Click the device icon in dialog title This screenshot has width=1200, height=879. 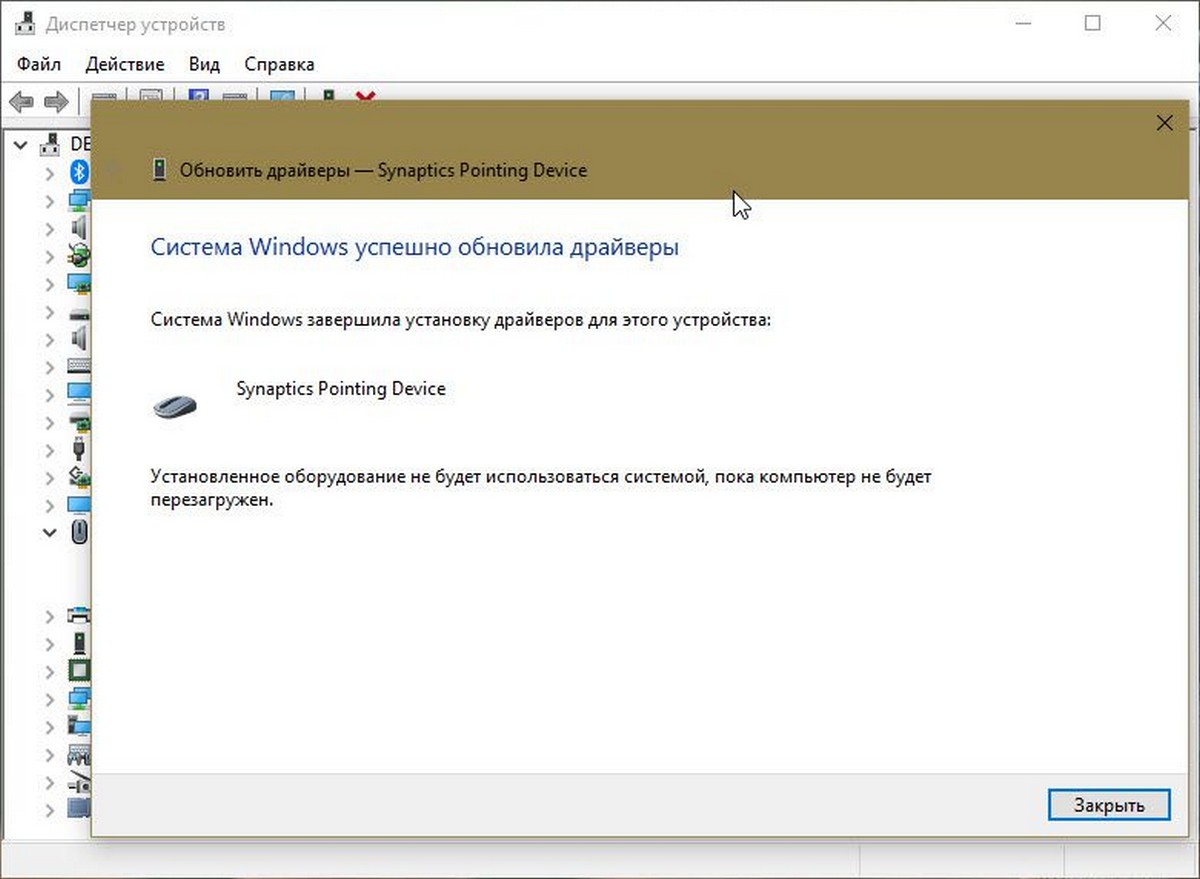[x=158, y=170]
